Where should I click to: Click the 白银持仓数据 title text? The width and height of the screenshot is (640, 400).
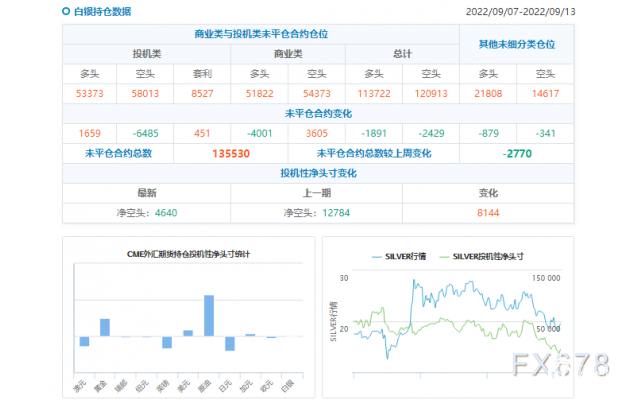click(102, 12)
